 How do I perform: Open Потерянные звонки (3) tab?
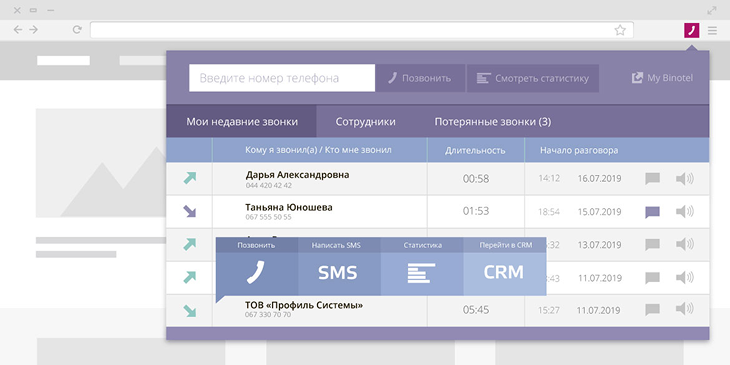click(493, 122)
